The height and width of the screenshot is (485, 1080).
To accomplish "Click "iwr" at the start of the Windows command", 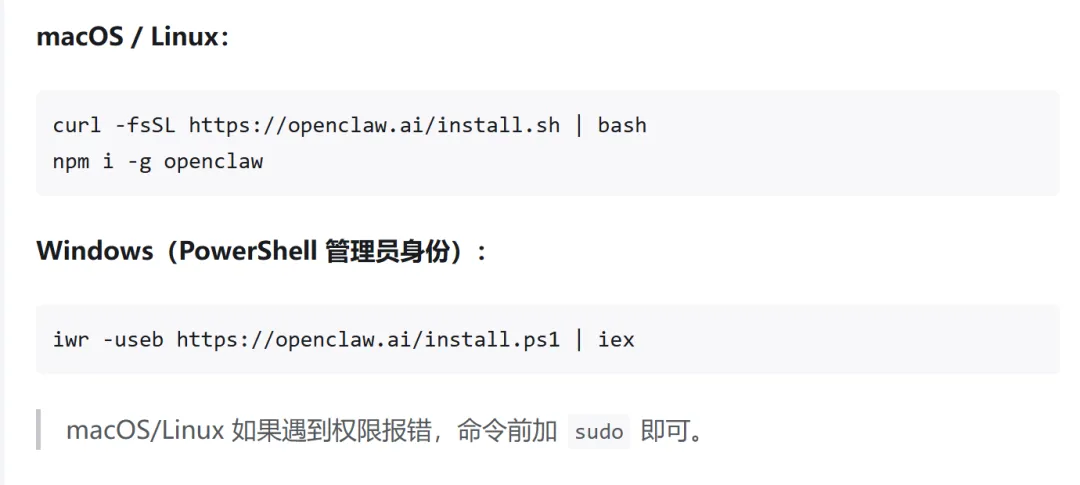I will coord(71,339).
